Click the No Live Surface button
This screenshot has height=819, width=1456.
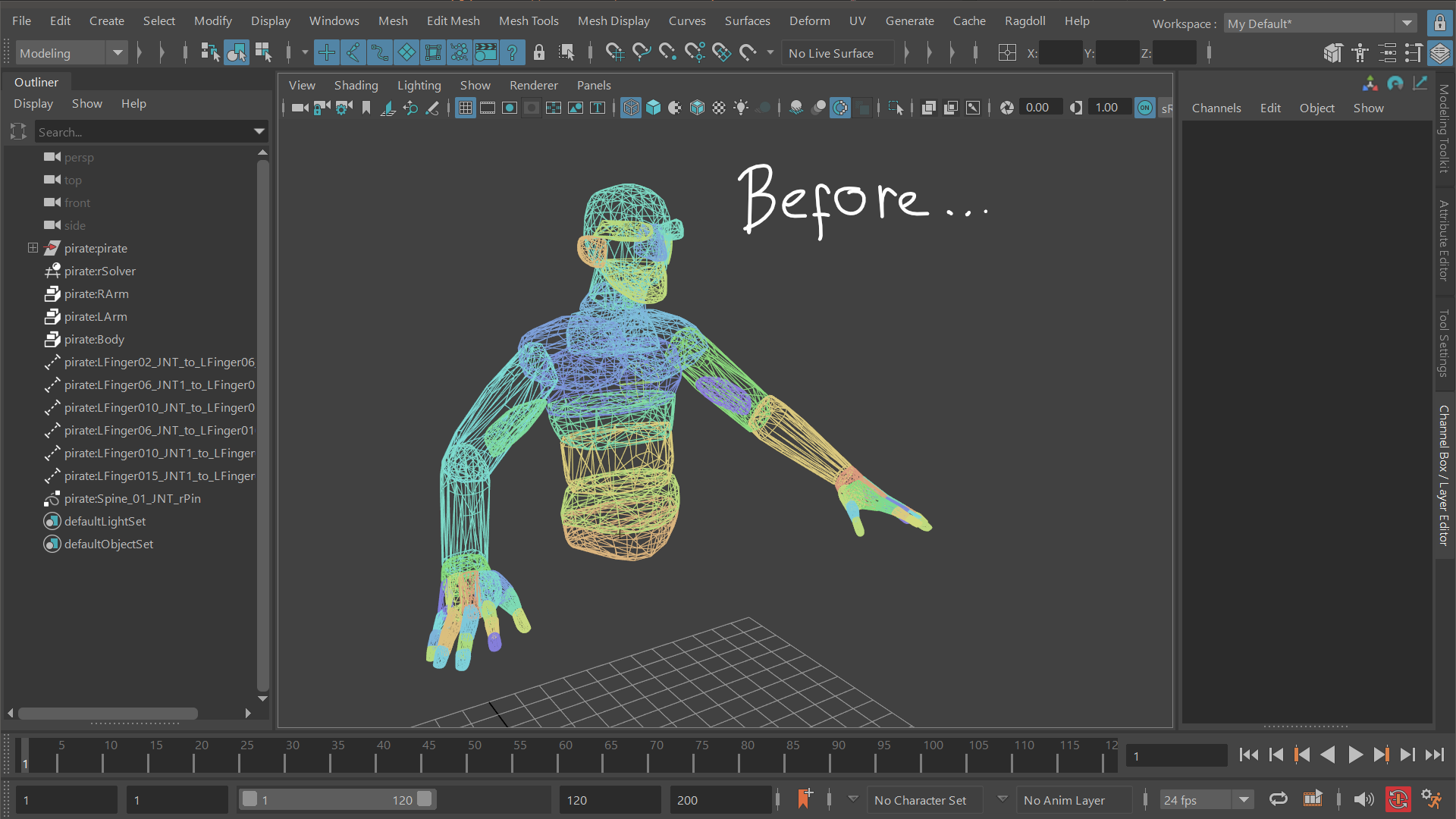pos(831,53)
